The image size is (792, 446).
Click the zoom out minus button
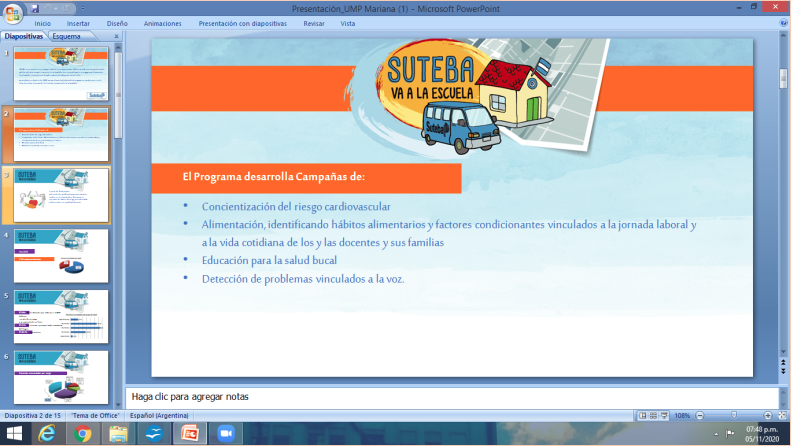click(700, 415)
